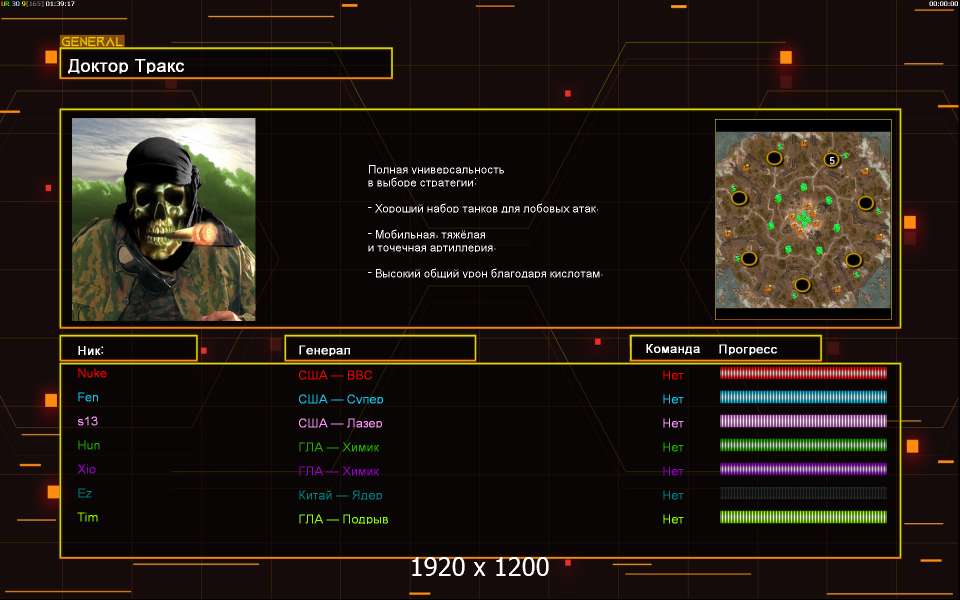Select player Hun in list
Image resolution: width=960 pixels, height=600 pixels.
[89, 445]
